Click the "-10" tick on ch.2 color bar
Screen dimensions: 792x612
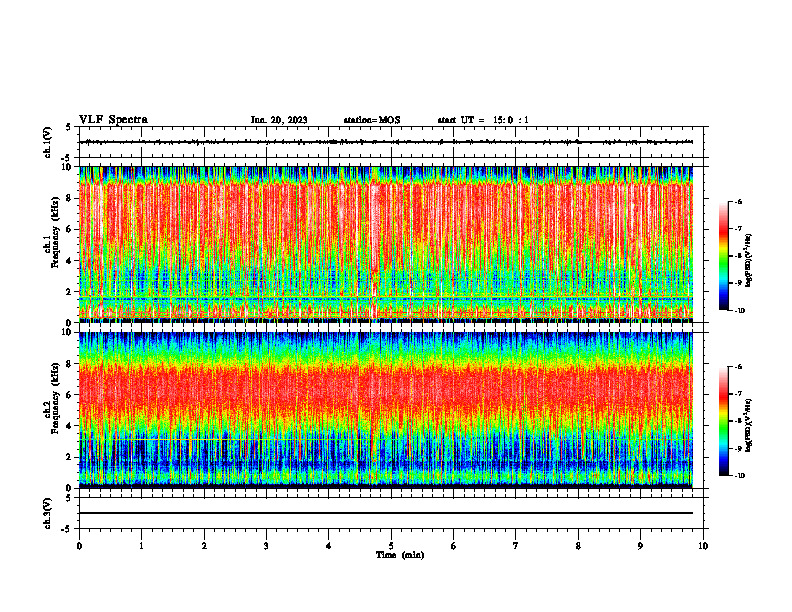[739, 476]
